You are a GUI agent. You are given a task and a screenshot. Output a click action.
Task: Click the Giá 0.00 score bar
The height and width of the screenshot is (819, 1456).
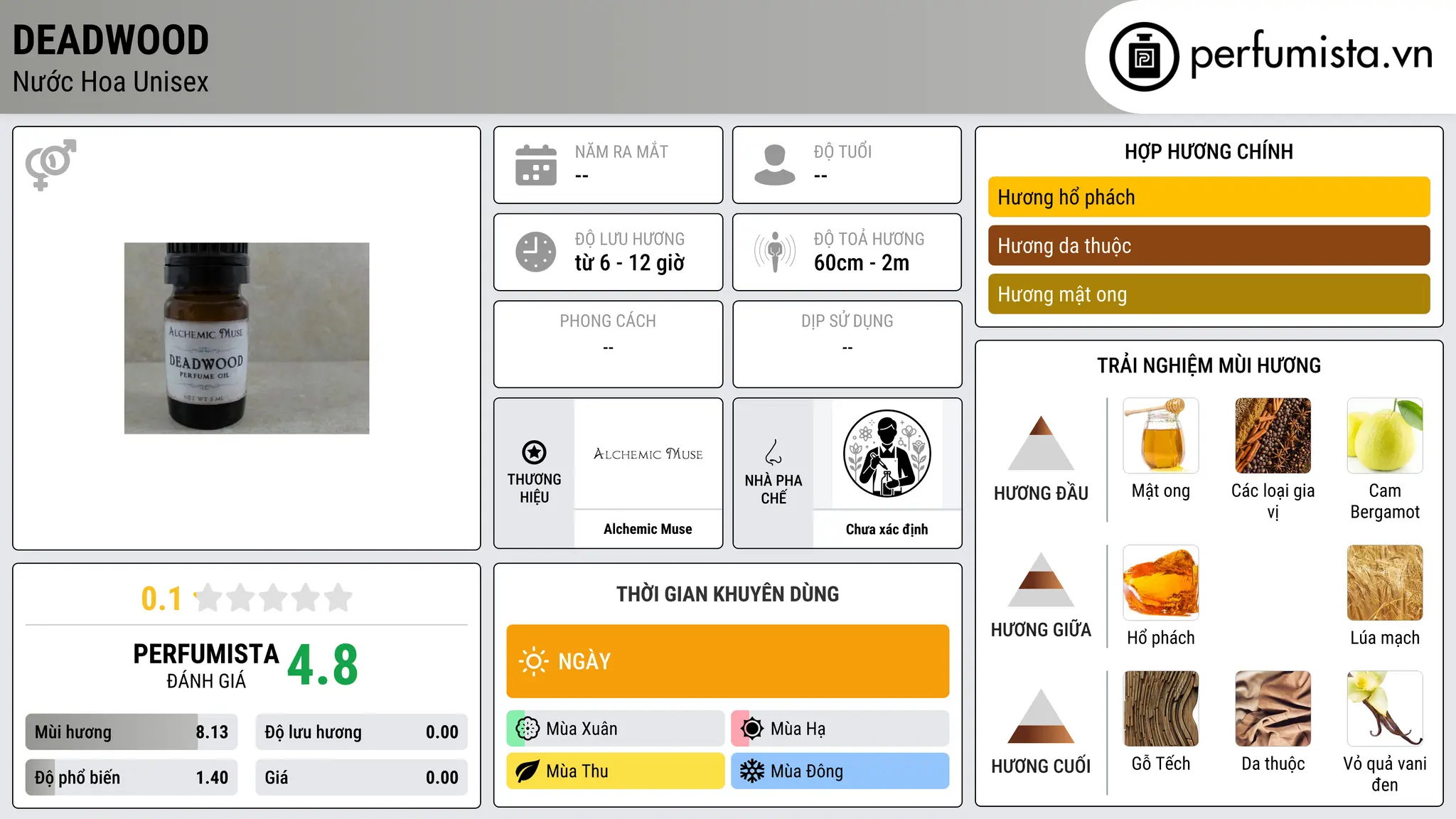(361, 778)
